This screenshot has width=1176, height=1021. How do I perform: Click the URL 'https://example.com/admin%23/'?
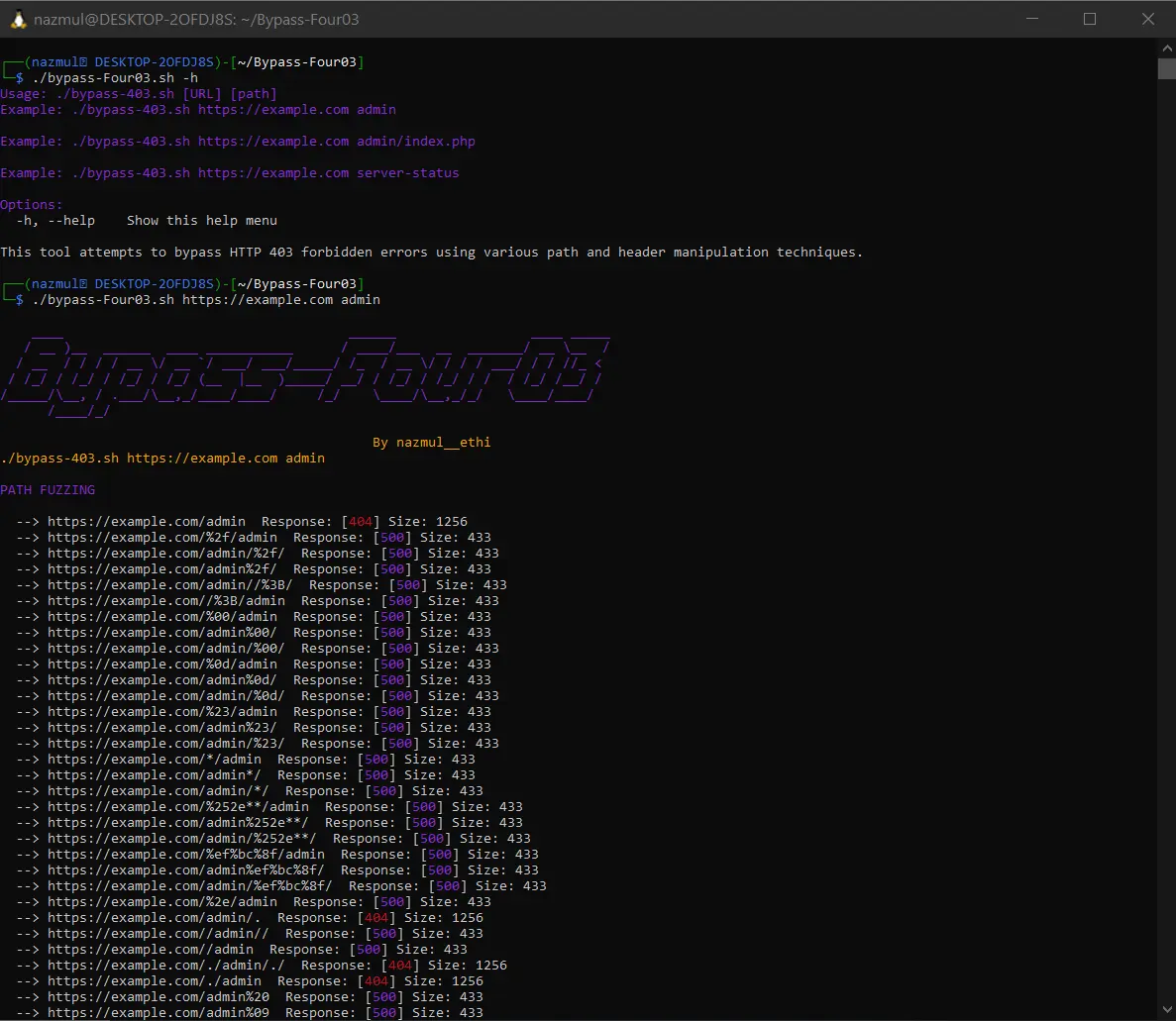(x=162, y=727)
